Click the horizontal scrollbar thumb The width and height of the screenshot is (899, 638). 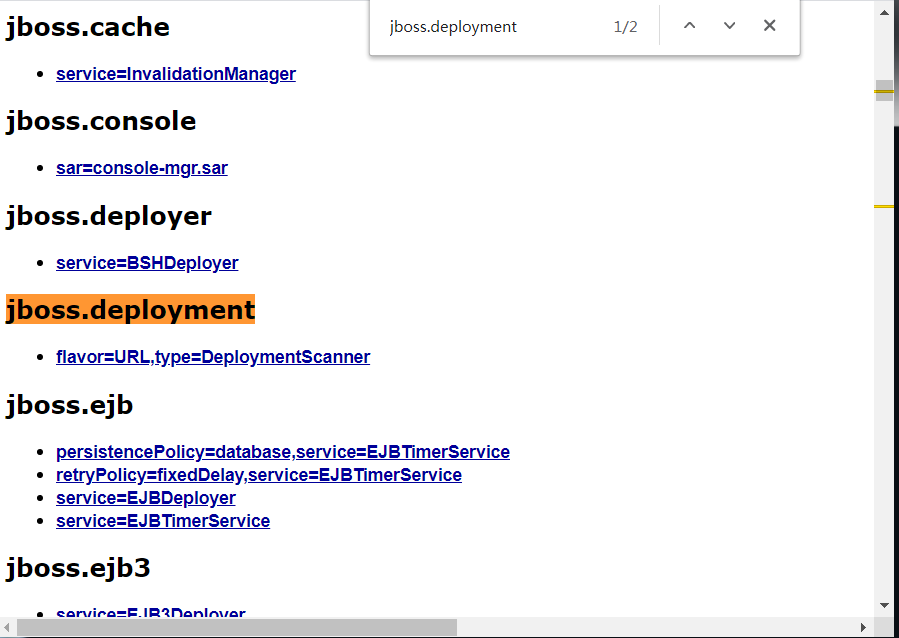coord(237,627)
